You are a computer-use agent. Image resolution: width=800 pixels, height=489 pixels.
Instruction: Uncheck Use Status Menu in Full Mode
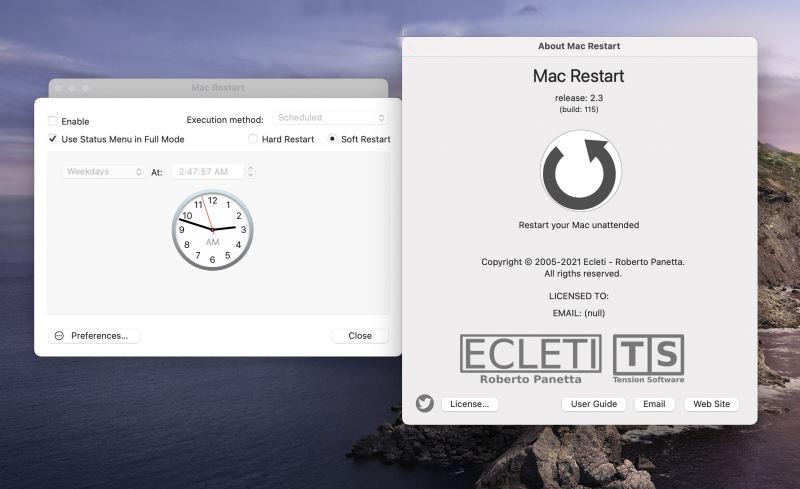[x=53, y=139]
